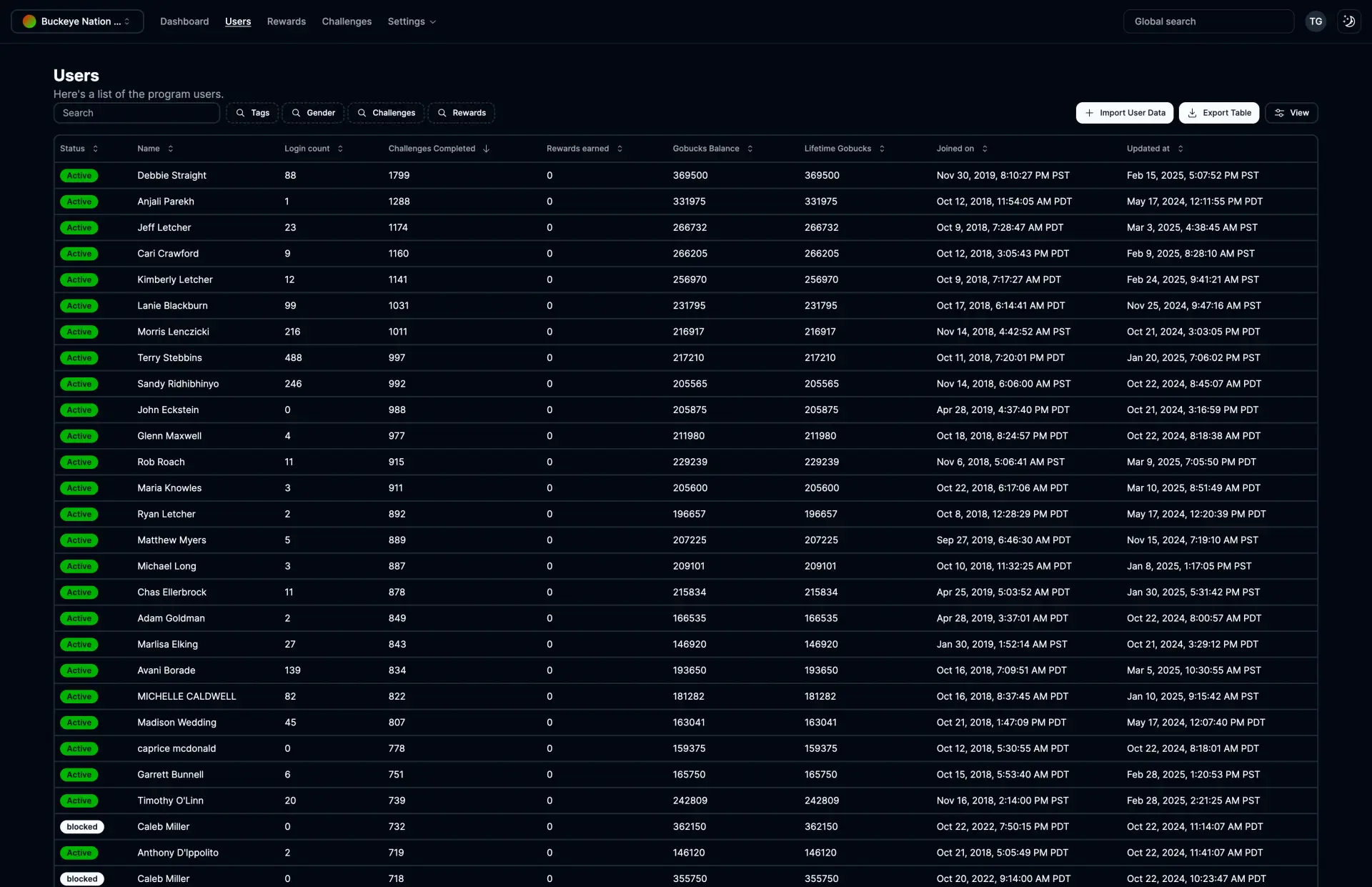Image resolution: width=1372 pixels, height=887 pixels.
Task: Open the Buckeye Nation program switcher
Action: 77,21
